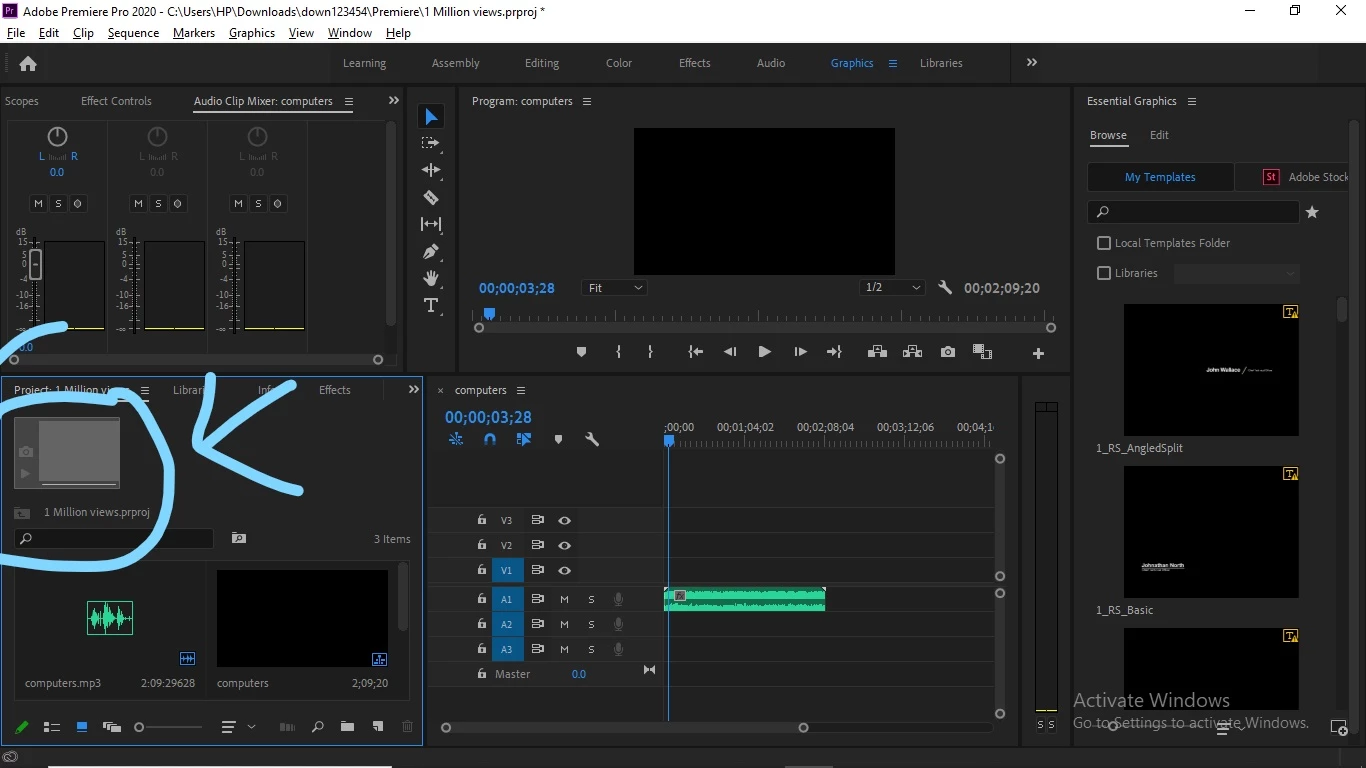This screenshot has width=1366, height=768.
Task: Click Add Marker in Program monitor
Action: [x=581, y=352]
